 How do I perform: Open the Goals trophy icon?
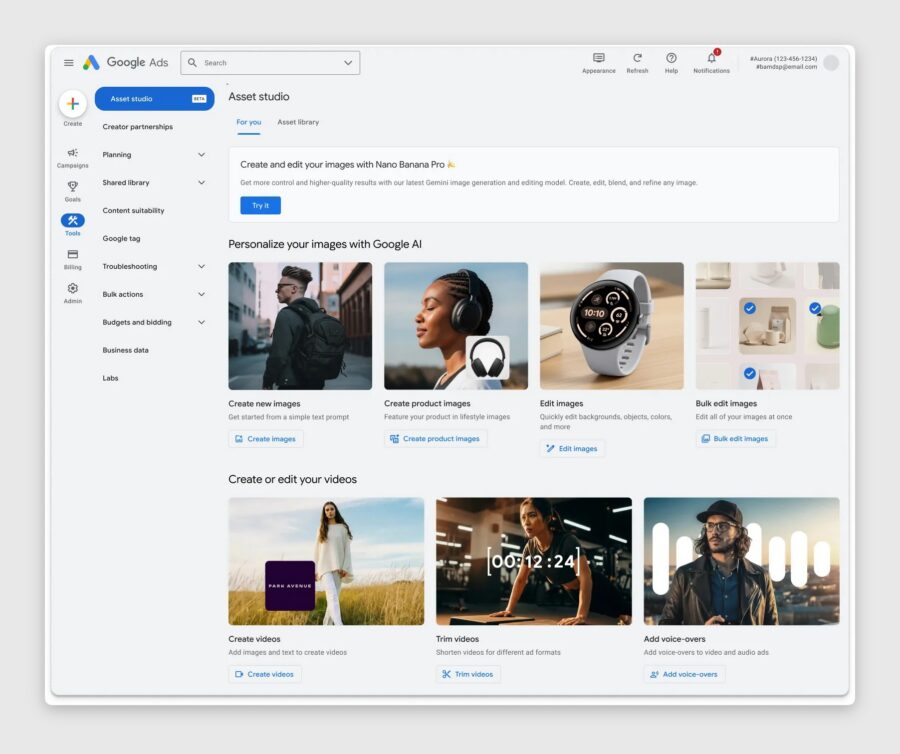pos(72,186)
